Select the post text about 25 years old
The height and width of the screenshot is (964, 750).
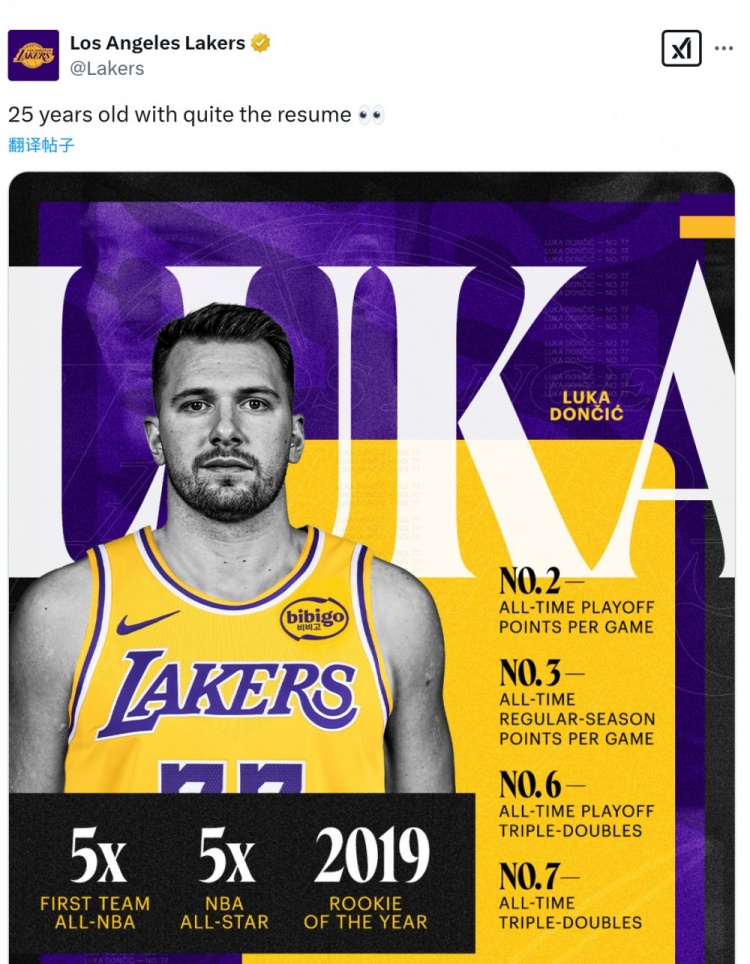click(x=180, y=115)
